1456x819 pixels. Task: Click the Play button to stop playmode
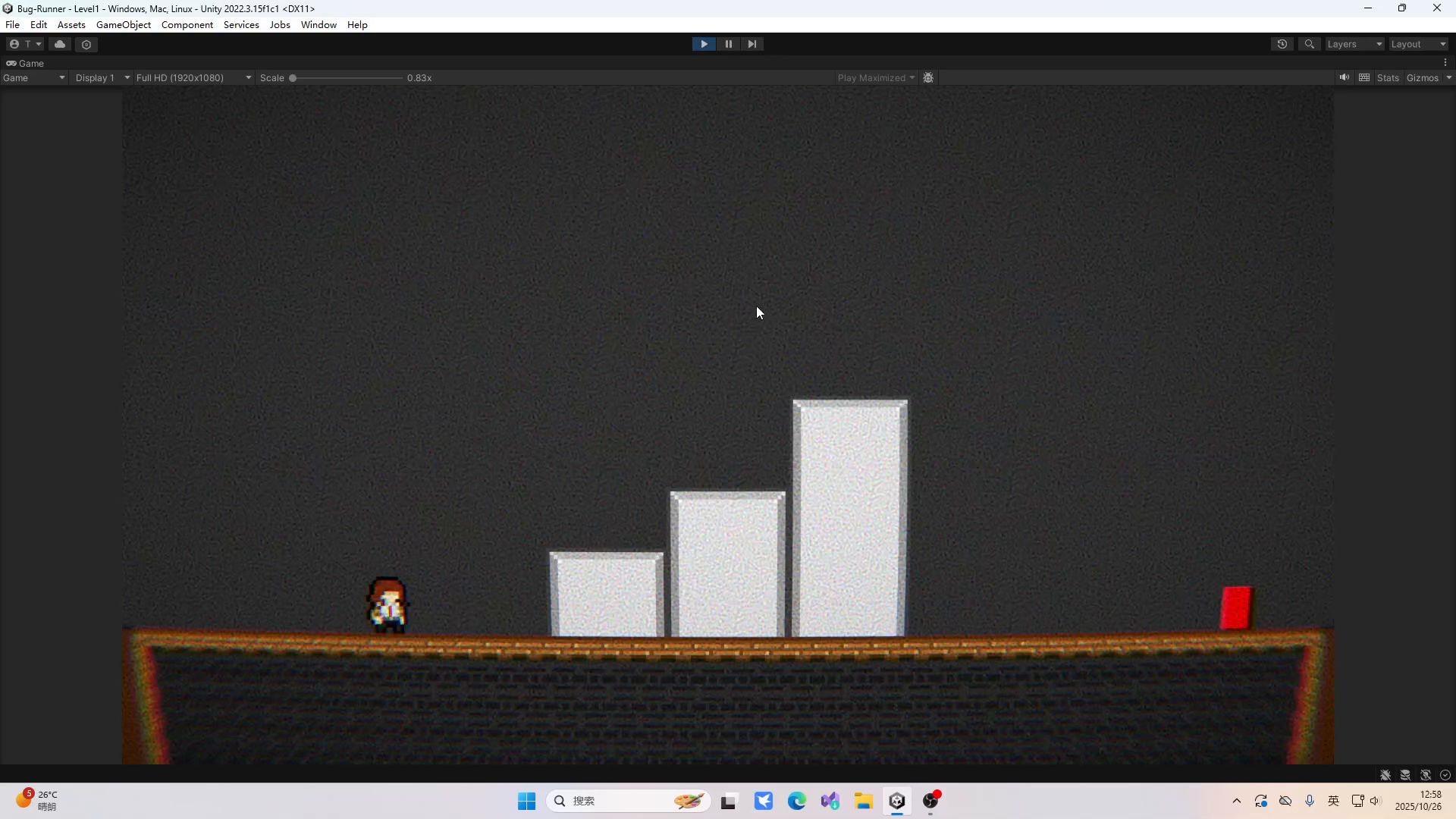[704, 44]
